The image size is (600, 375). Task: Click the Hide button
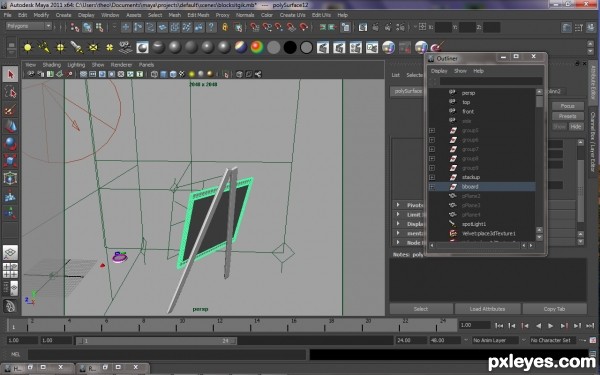pyautogui.click(x=576, y=127)
